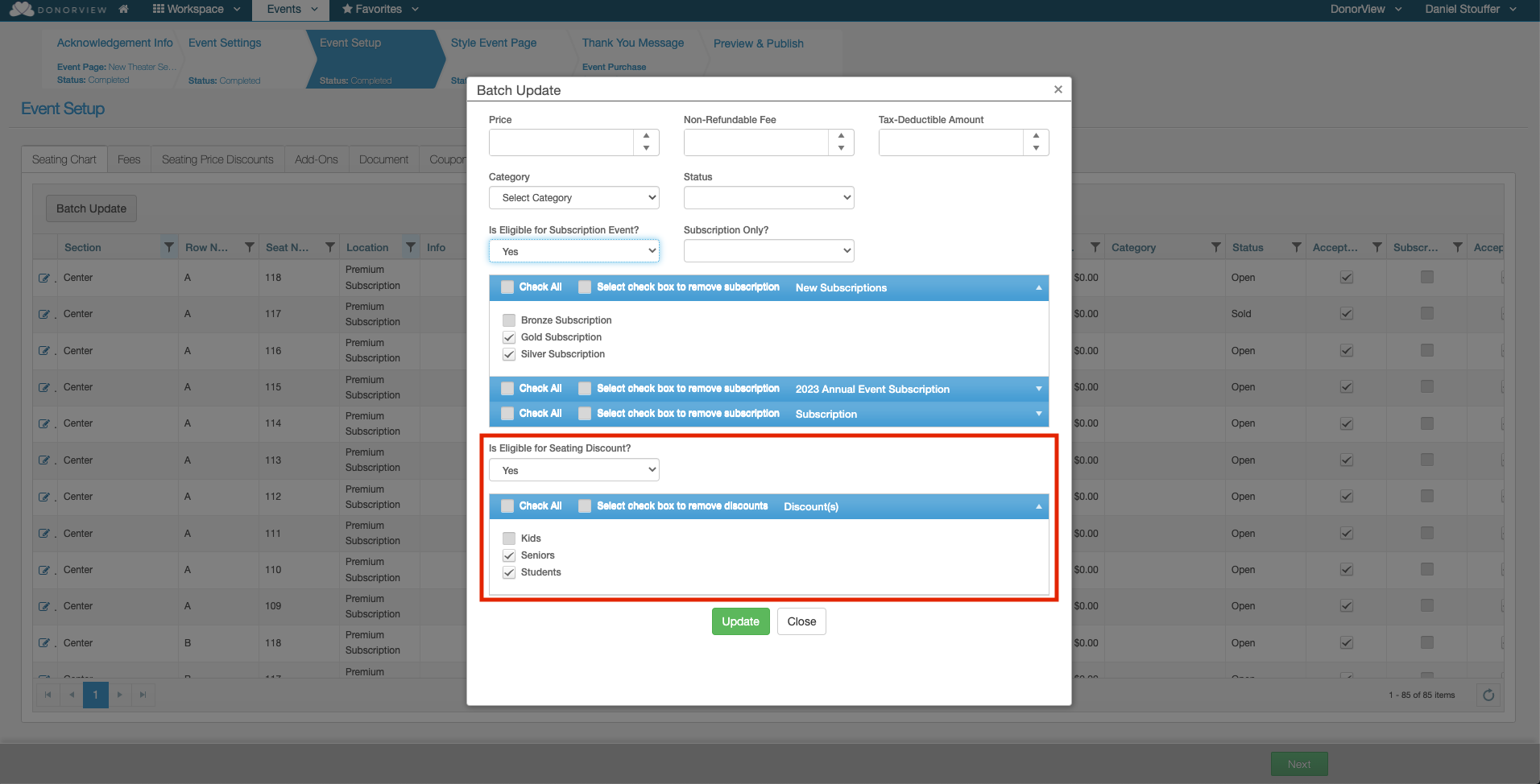Go to next page of grid

tap(119, 695)
